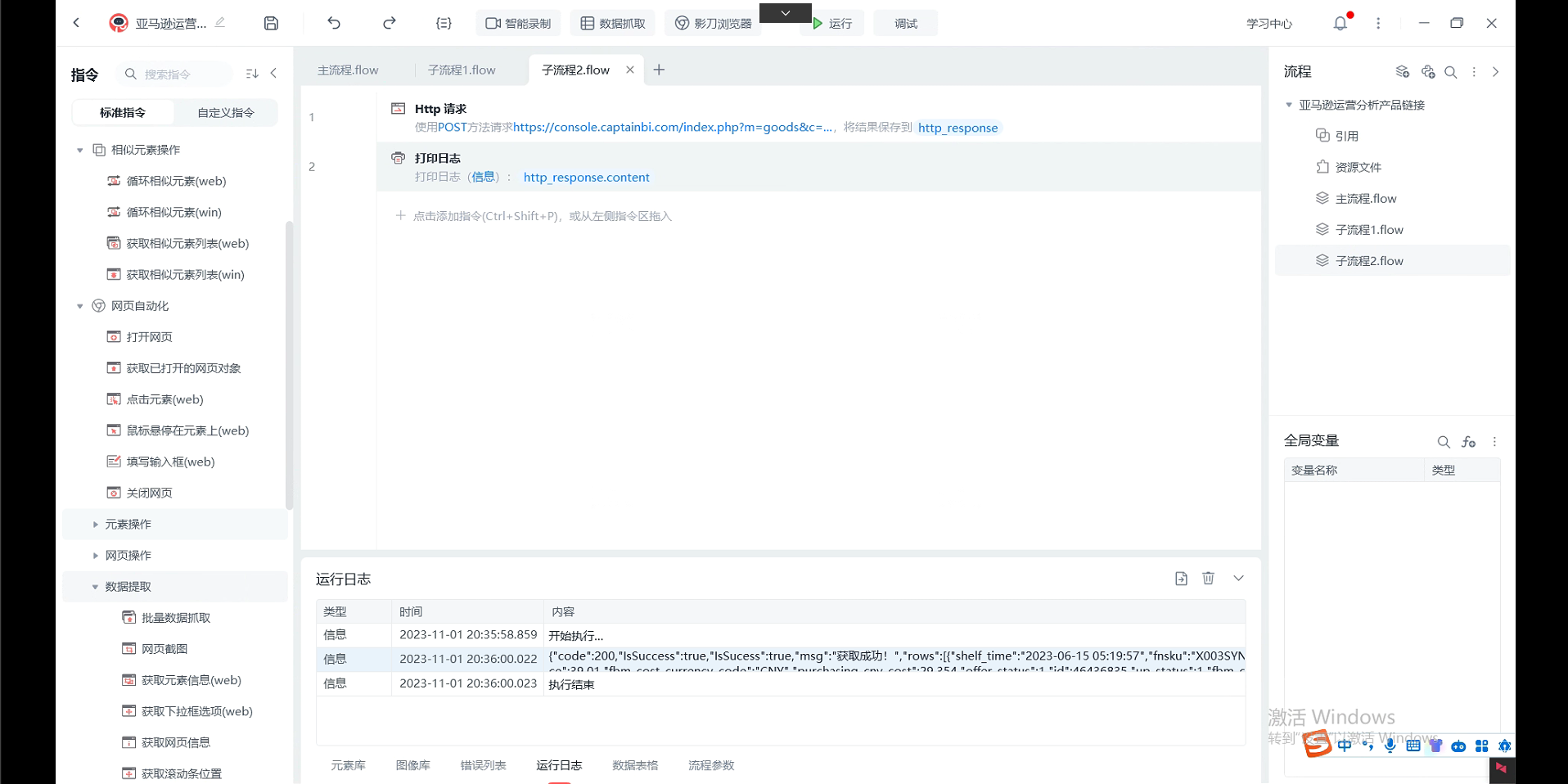This screenshot has width=1568, height=784.
Task: Click the save disk icon
Action: [x=271, y=23]
